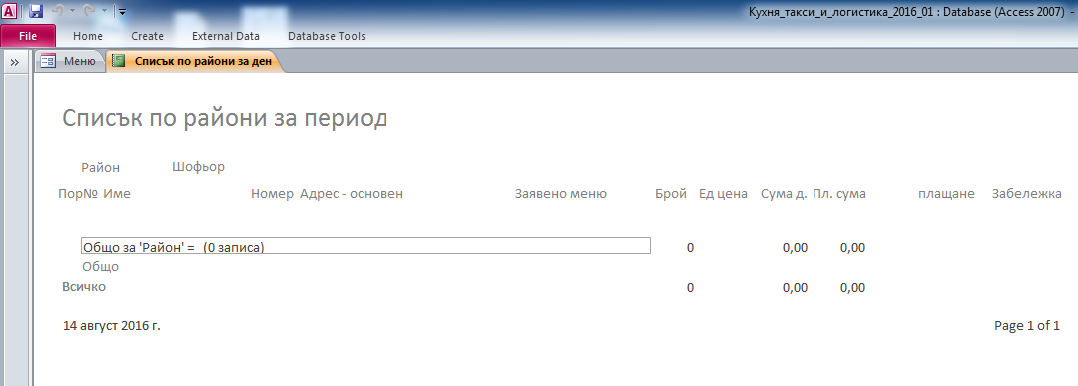This screenshot has height=386, width=1078.
Task: Click the date 14 август 2016 г.
Action: (112, 325)
